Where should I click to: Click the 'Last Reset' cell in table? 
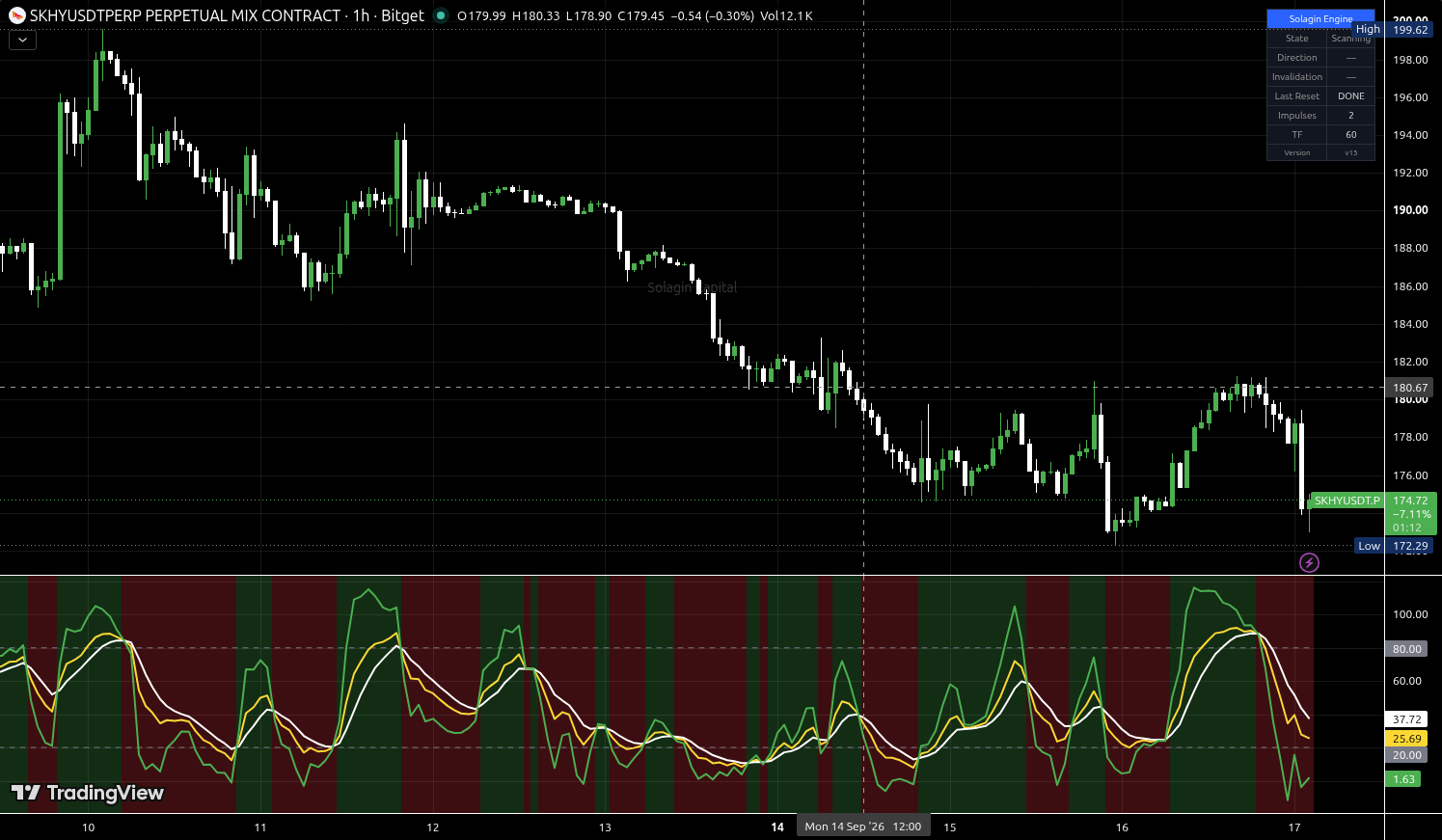click(x=1296, y=96)
